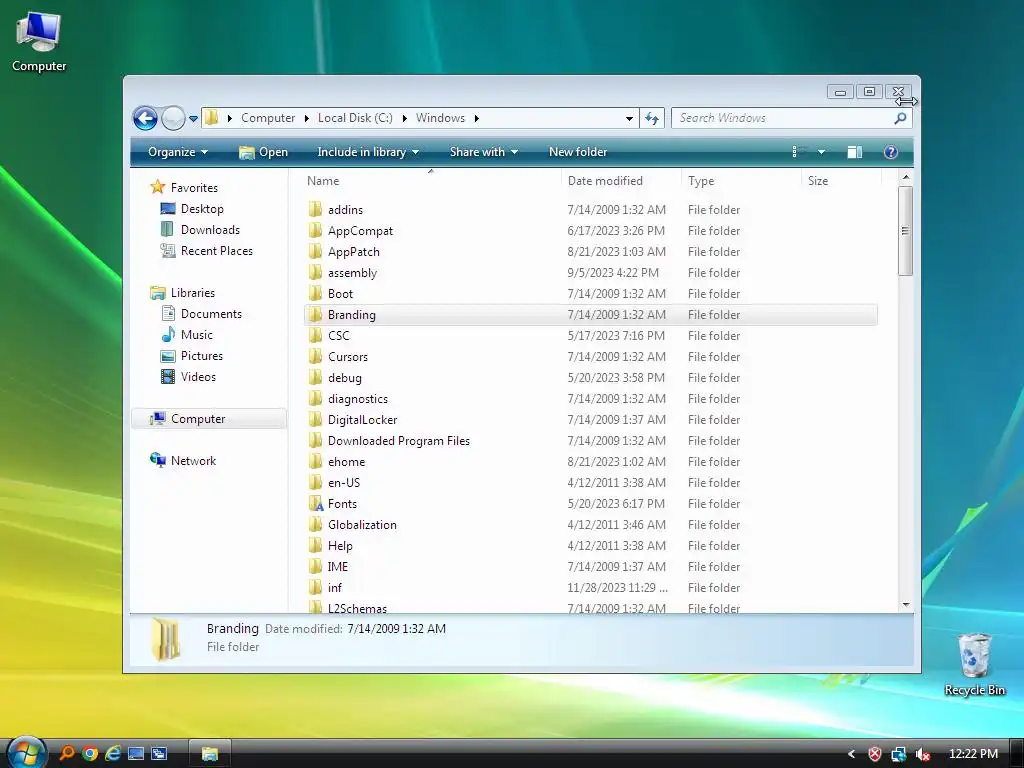Screen dimensions: 1024x768
Task: Click the Windows Start orb
Action: click(26, 752)
